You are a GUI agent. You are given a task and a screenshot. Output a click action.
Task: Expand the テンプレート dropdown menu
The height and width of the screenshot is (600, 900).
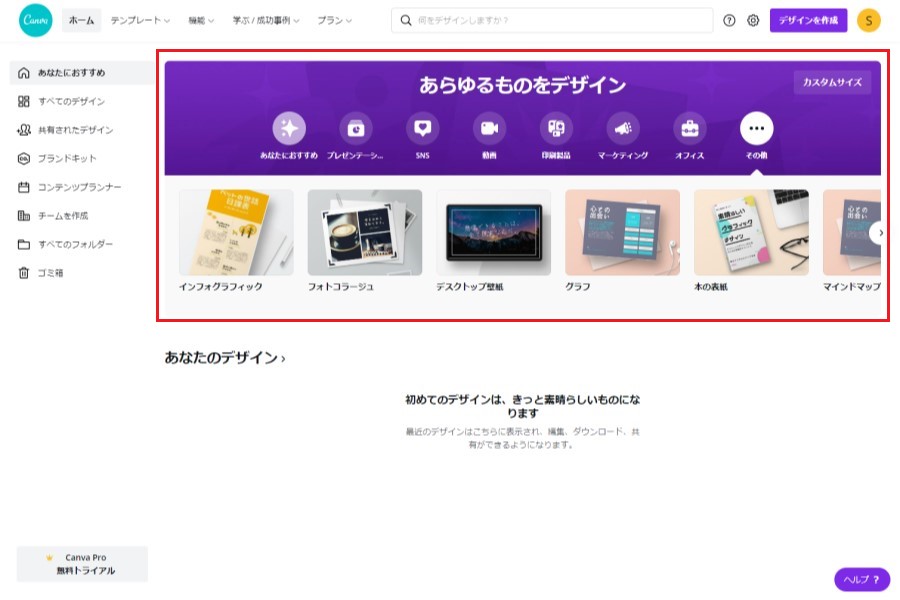[140, 20]
